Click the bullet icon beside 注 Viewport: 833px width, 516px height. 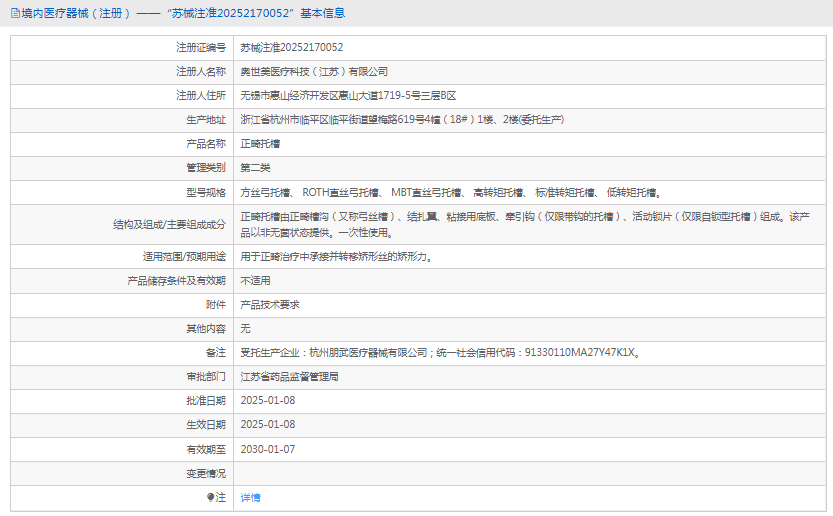coord(210,497)
